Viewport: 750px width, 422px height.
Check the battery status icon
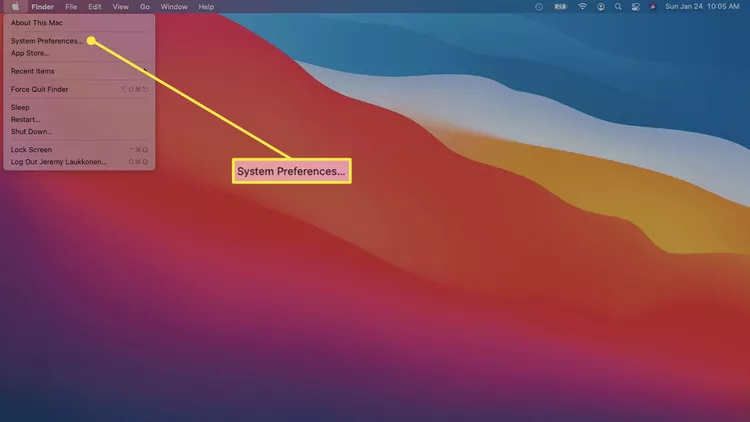coord(560,7)
